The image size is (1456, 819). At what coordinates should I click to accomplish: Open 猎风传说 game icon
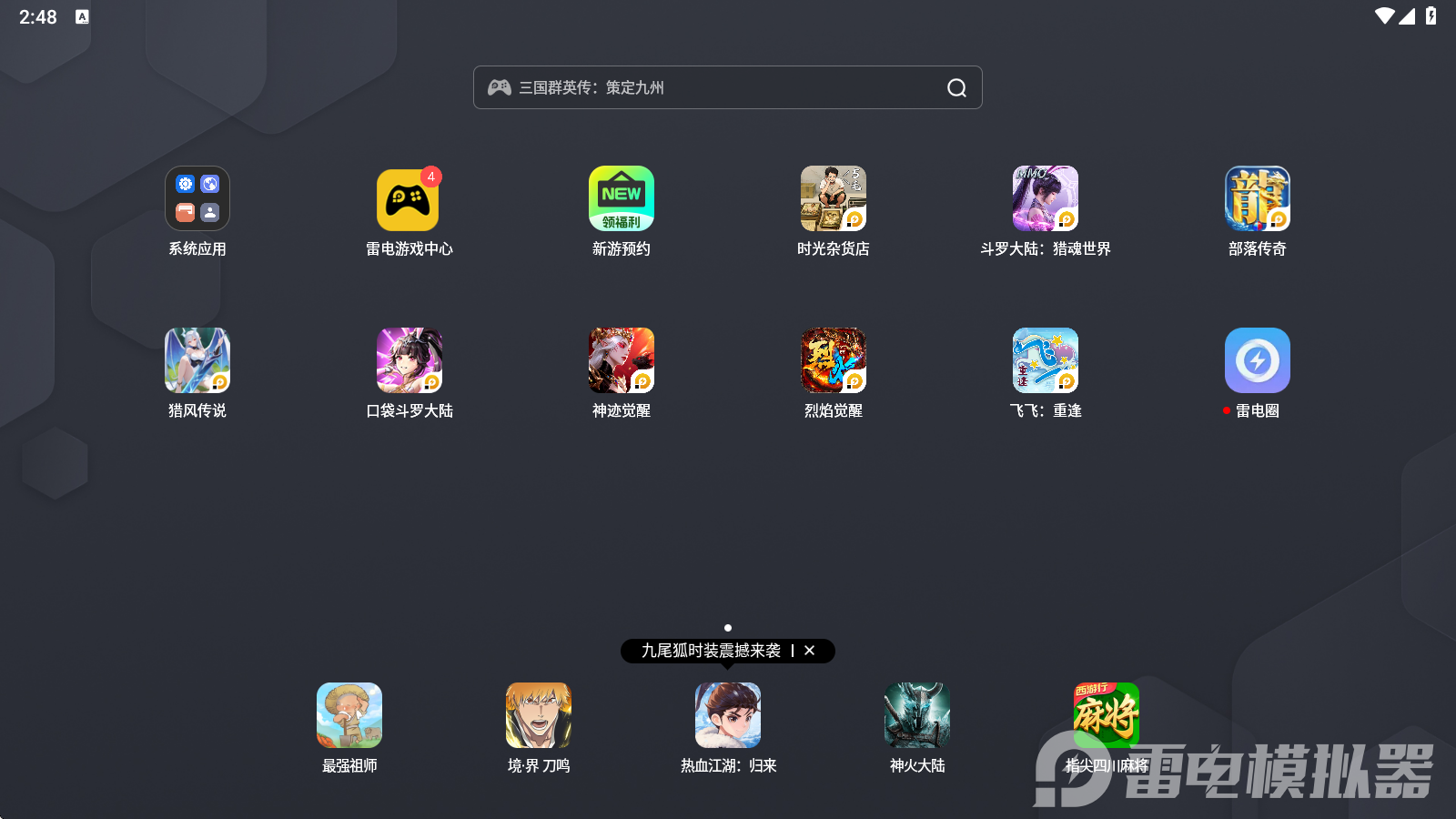[197, 360]
